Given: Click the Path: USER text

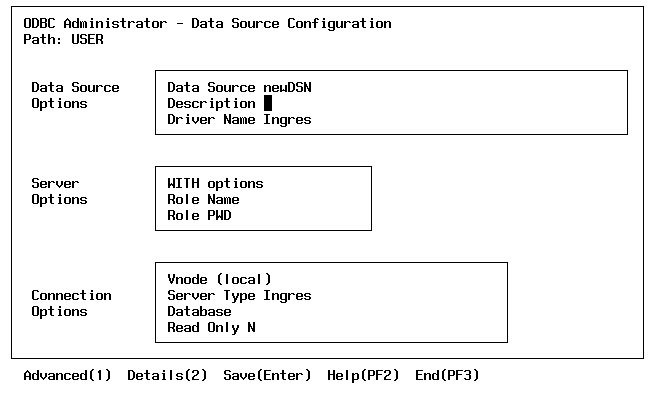Looking at the screenshot, I should pyautogui.click(x=63, y=39).
